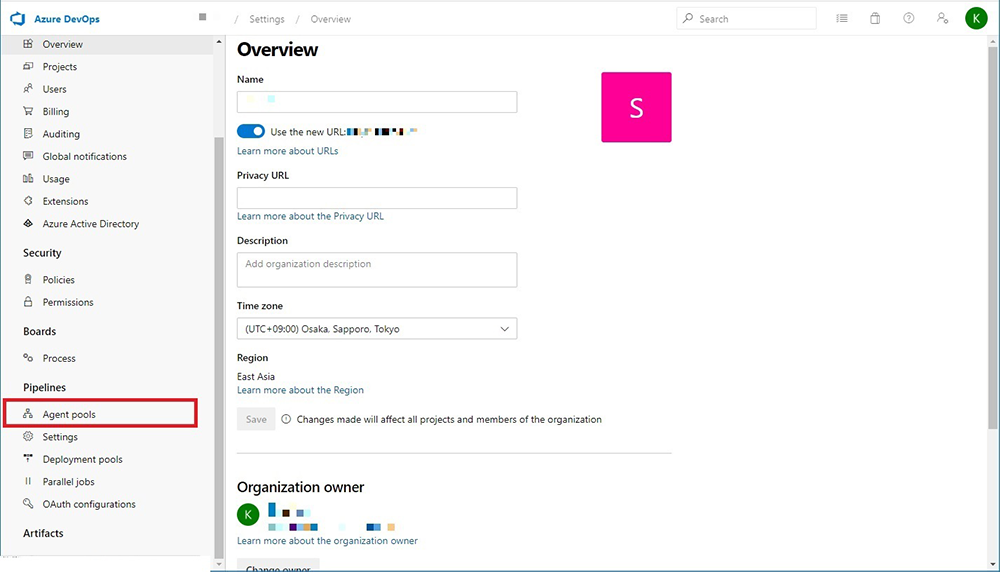Open the work items list icon in header
This screenshot has width=1000, height=572.
842,18
